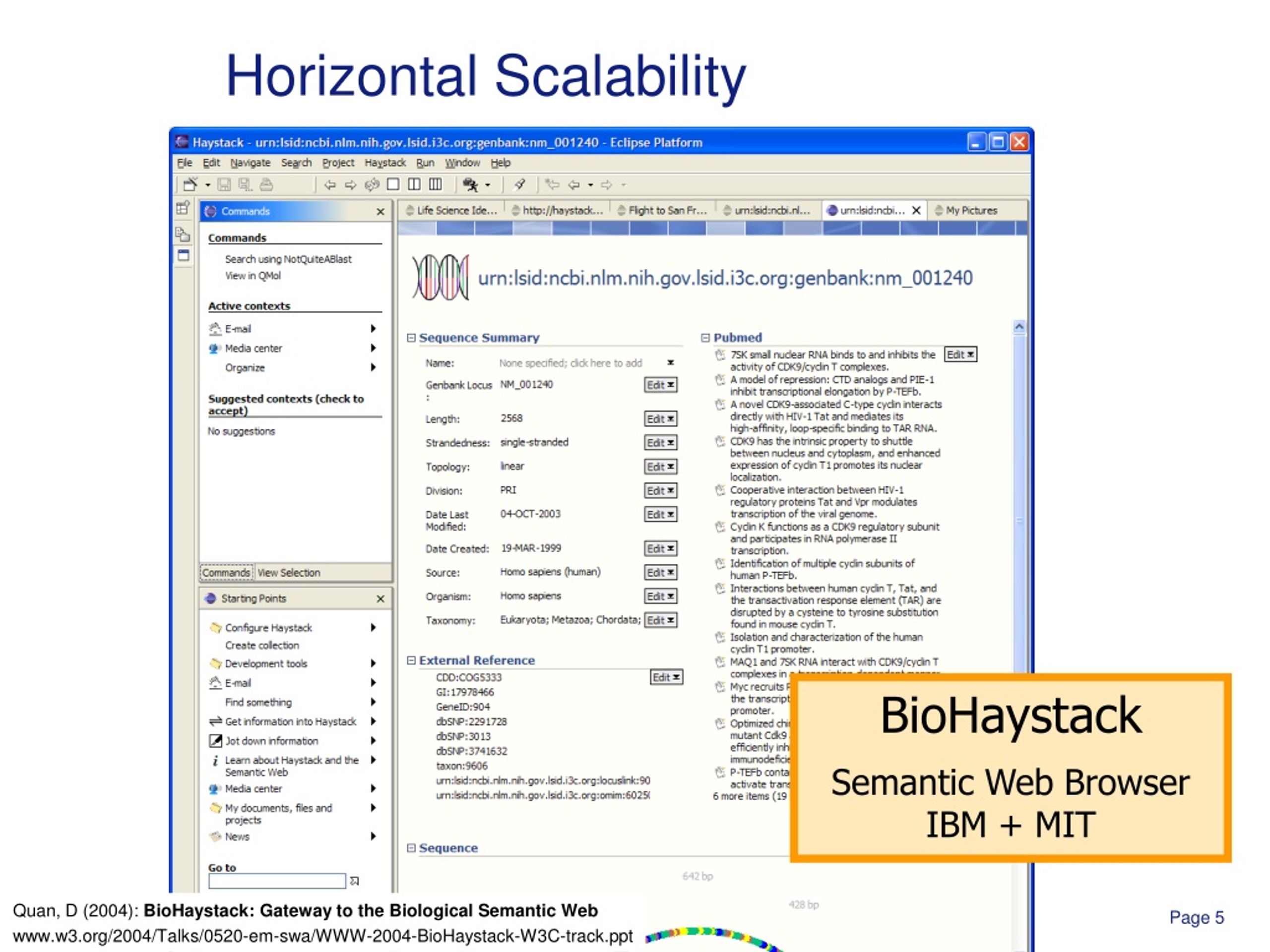
Task: Click into the Go to input field
Action: [277, 881]
